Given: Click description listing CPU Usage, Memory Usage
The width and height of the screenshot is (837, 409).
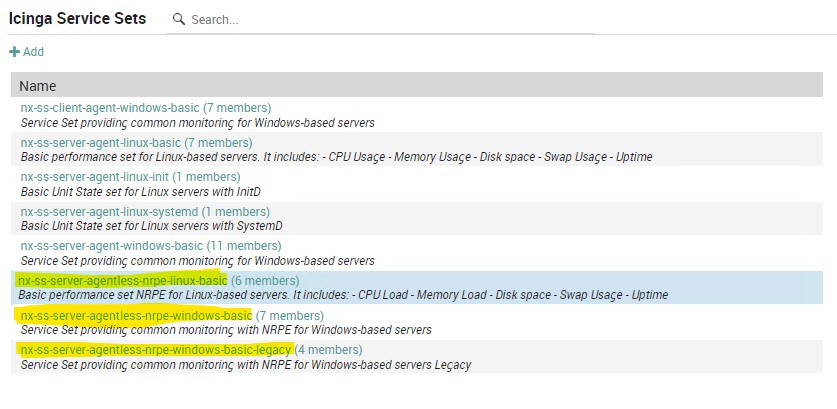Looking at the screenshot, I should tap(336, 158).
